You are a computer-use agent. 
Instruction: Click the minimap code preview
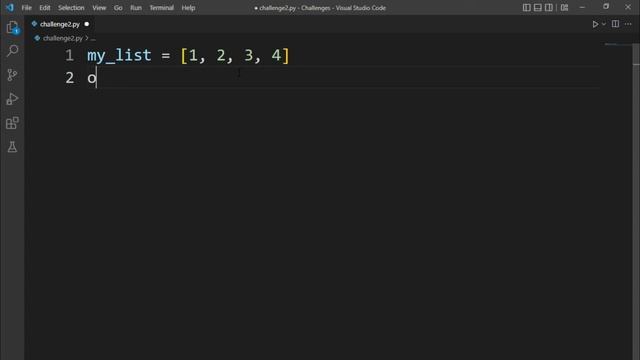point(611,44)
